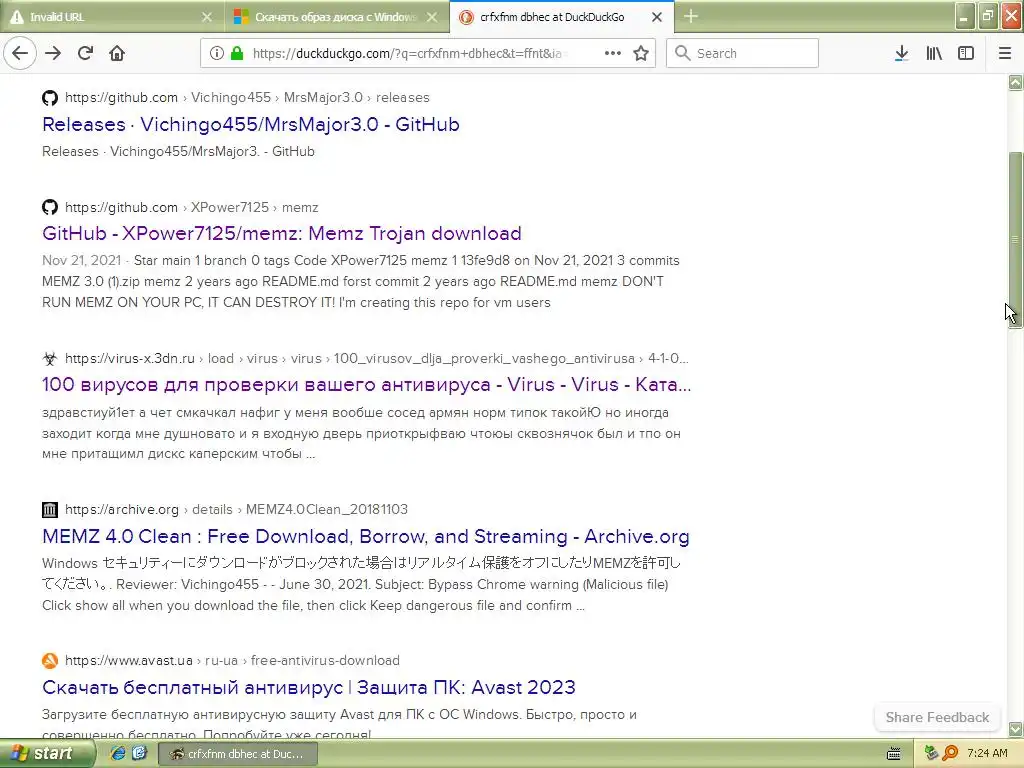Screen dimensions: 1024x768
Task: Close the Invalid URL tab
Action: pyautogui.click(x=207, y=17)
